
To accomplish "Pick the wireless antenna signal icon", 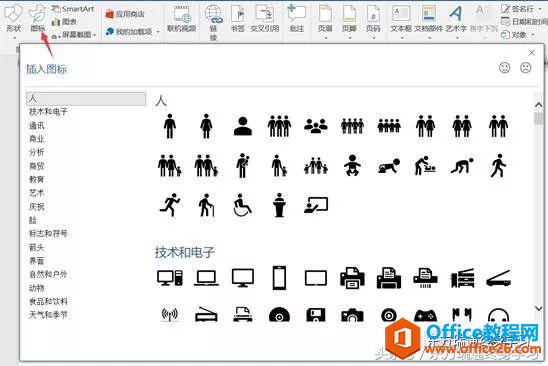I will tap(170, 315).
